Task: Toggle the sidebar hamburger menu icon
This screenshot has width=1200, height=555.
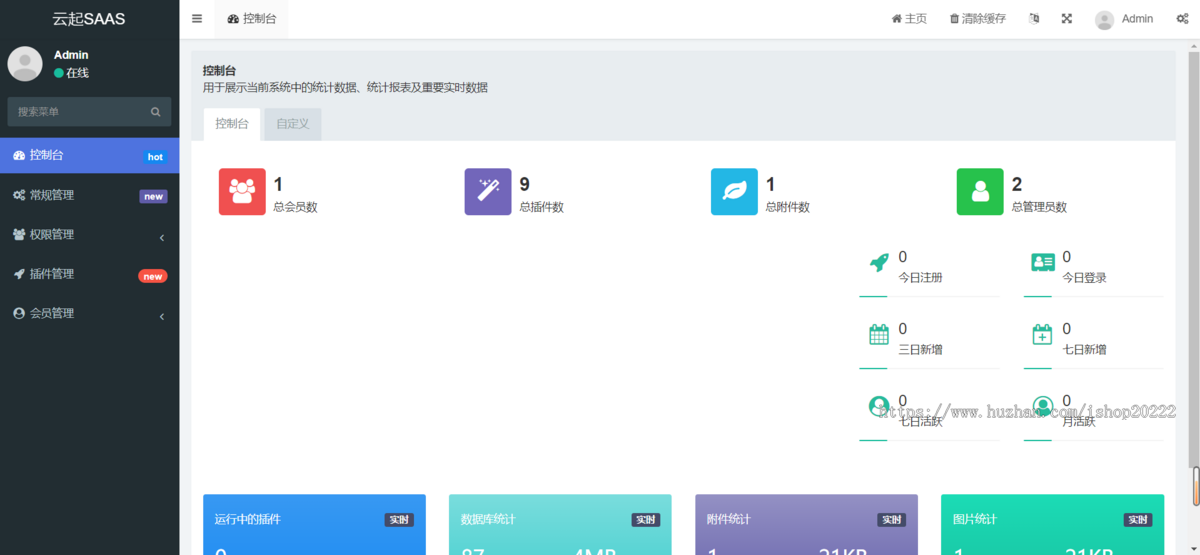Action: click(x=197, y=19)
